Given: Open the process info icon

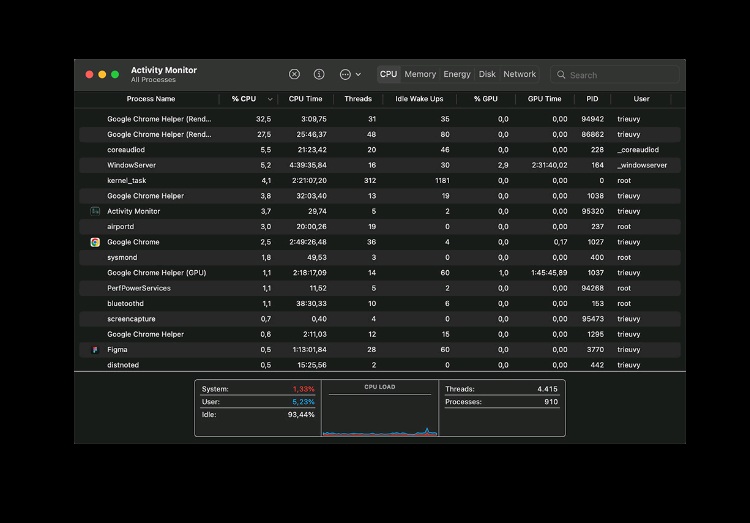Looking at the screenshot, I should 319,74.
